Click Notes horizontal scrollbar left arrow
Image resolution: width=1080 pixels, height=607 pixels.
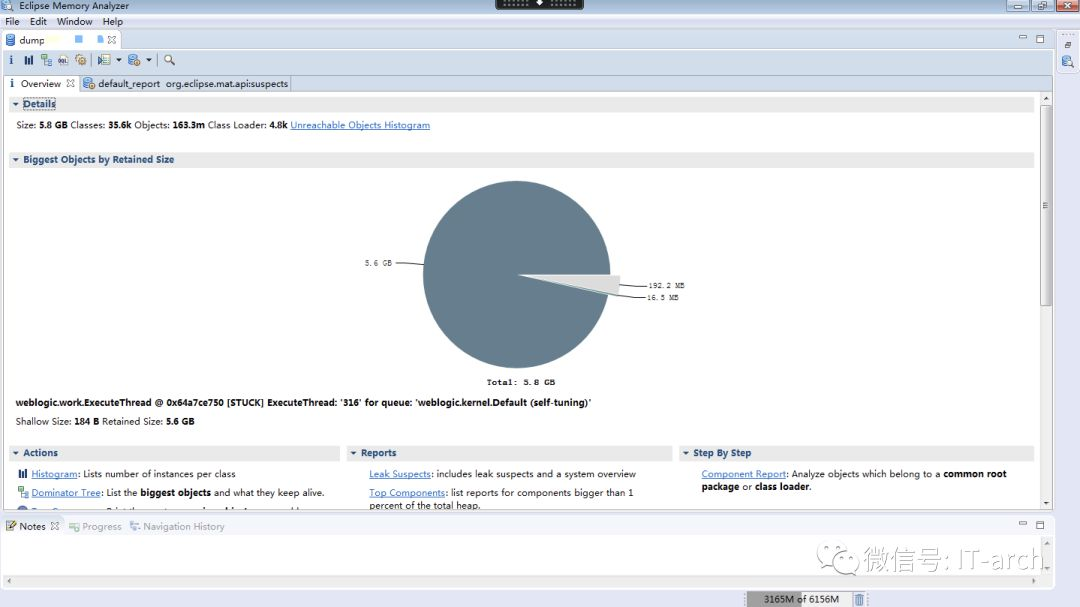pos(9,581)
